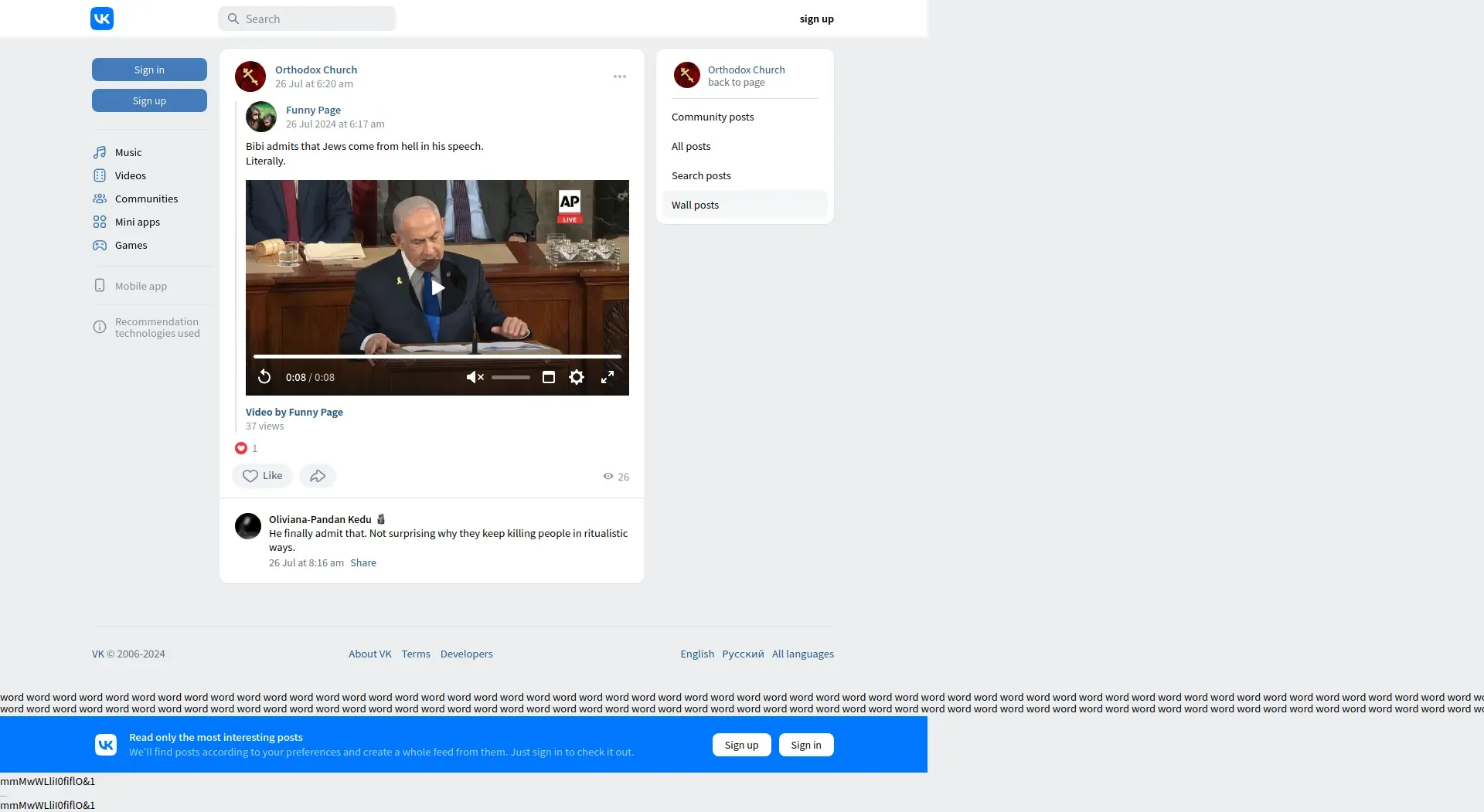The width and height of the screenshot is (1484, 812).
Task: Click the Games sidebar label
Action: pyautogui.click(x=131, y=245)
